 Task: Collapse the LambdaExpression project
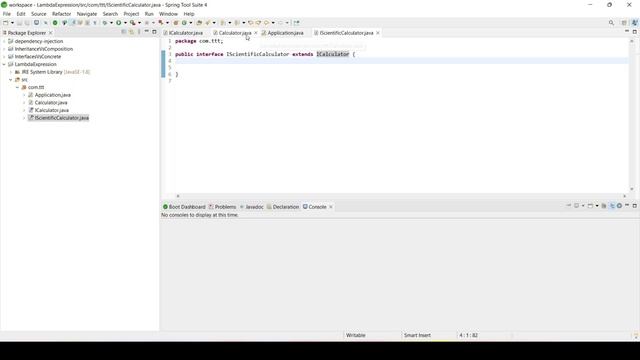point(4,64)
